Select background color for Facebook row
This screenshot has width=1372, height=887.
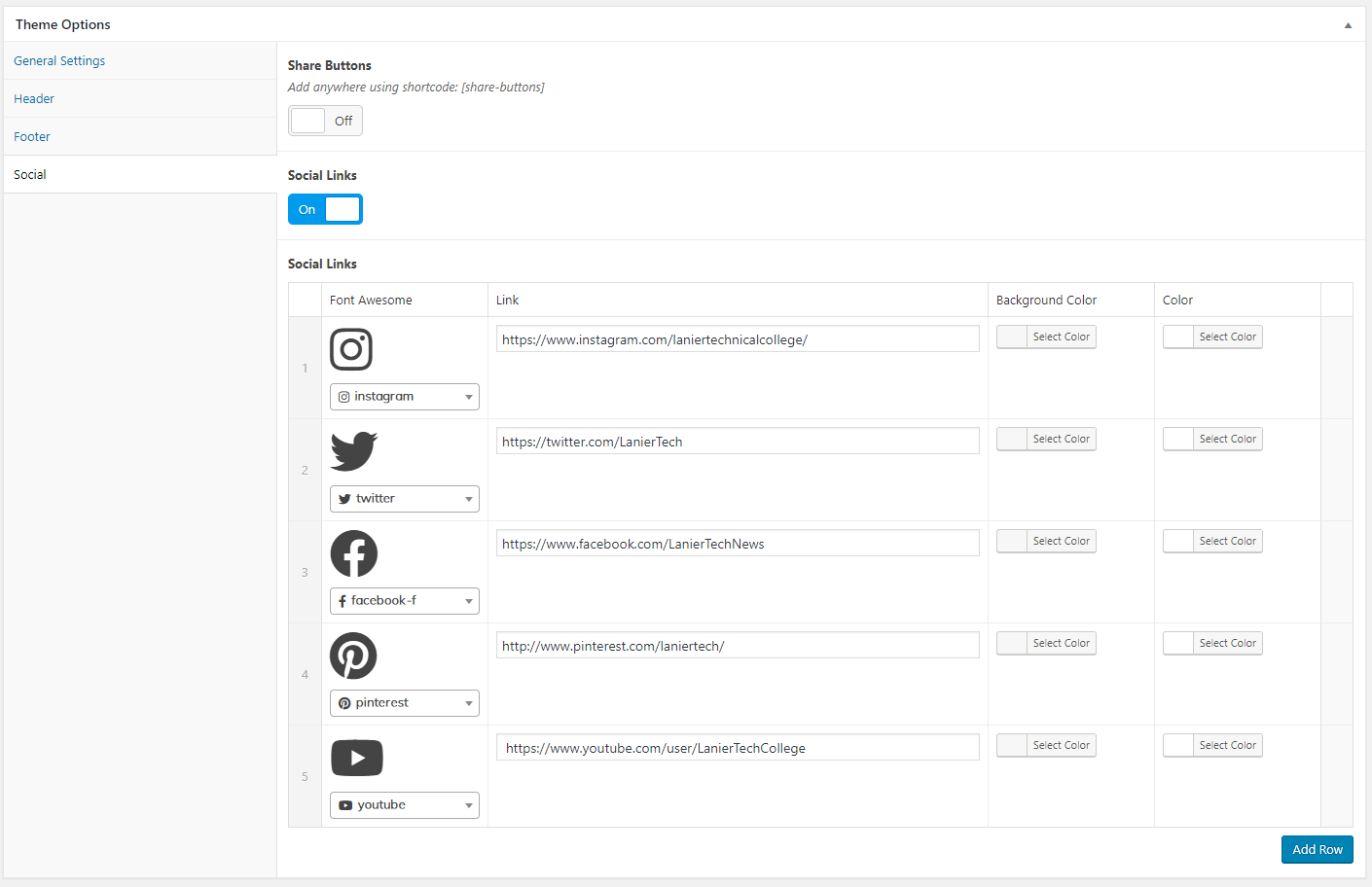click(1046, 541)
